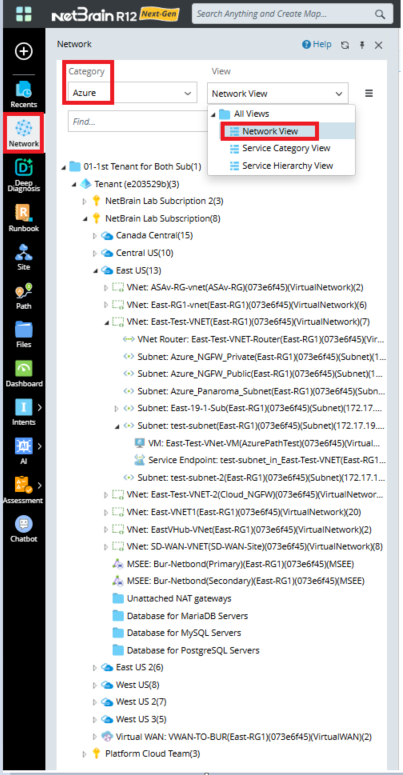403x775 pixels.
Task: Open Unattached NAT gateways folder
Action: coord(172,599)
